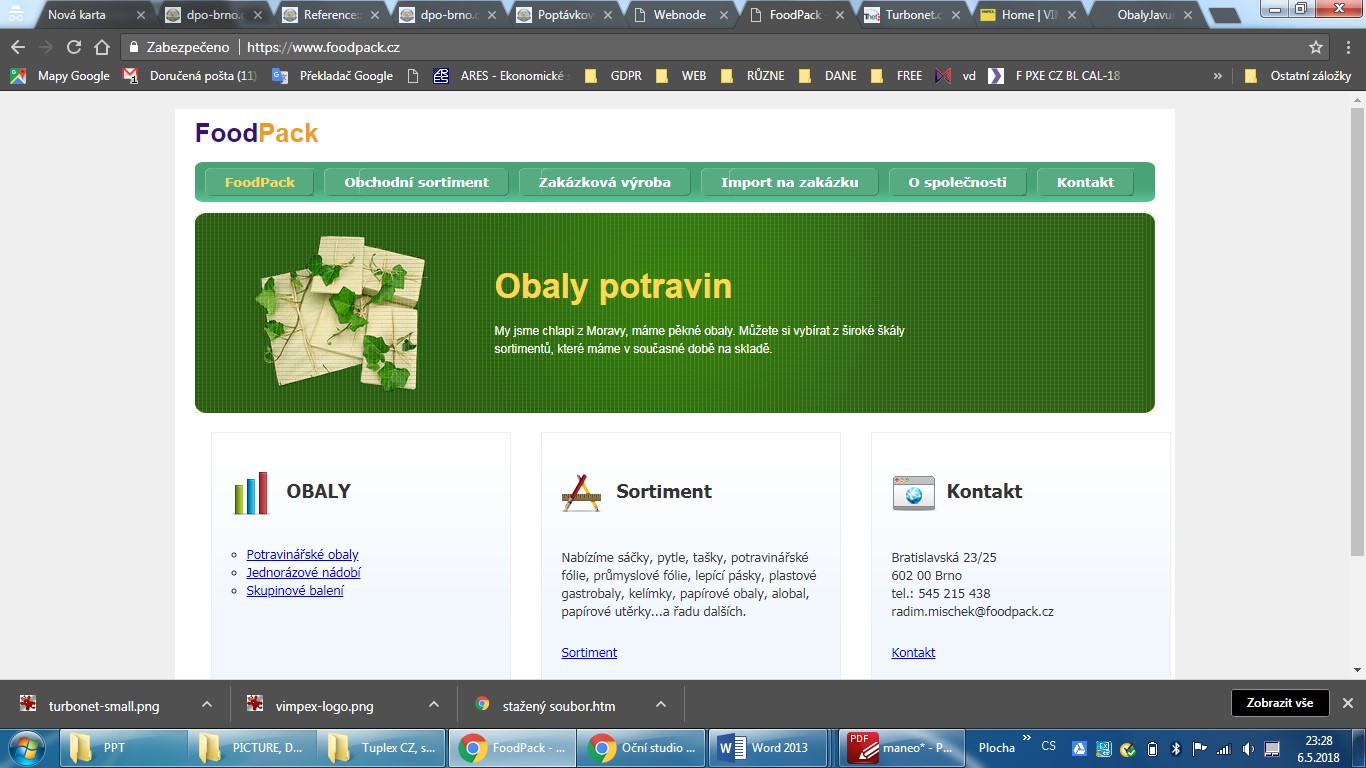Open the Chrome menu (three dots)
Image resolution: width=1366 pixels, height=768 pixels.
tap(1347, 47)
